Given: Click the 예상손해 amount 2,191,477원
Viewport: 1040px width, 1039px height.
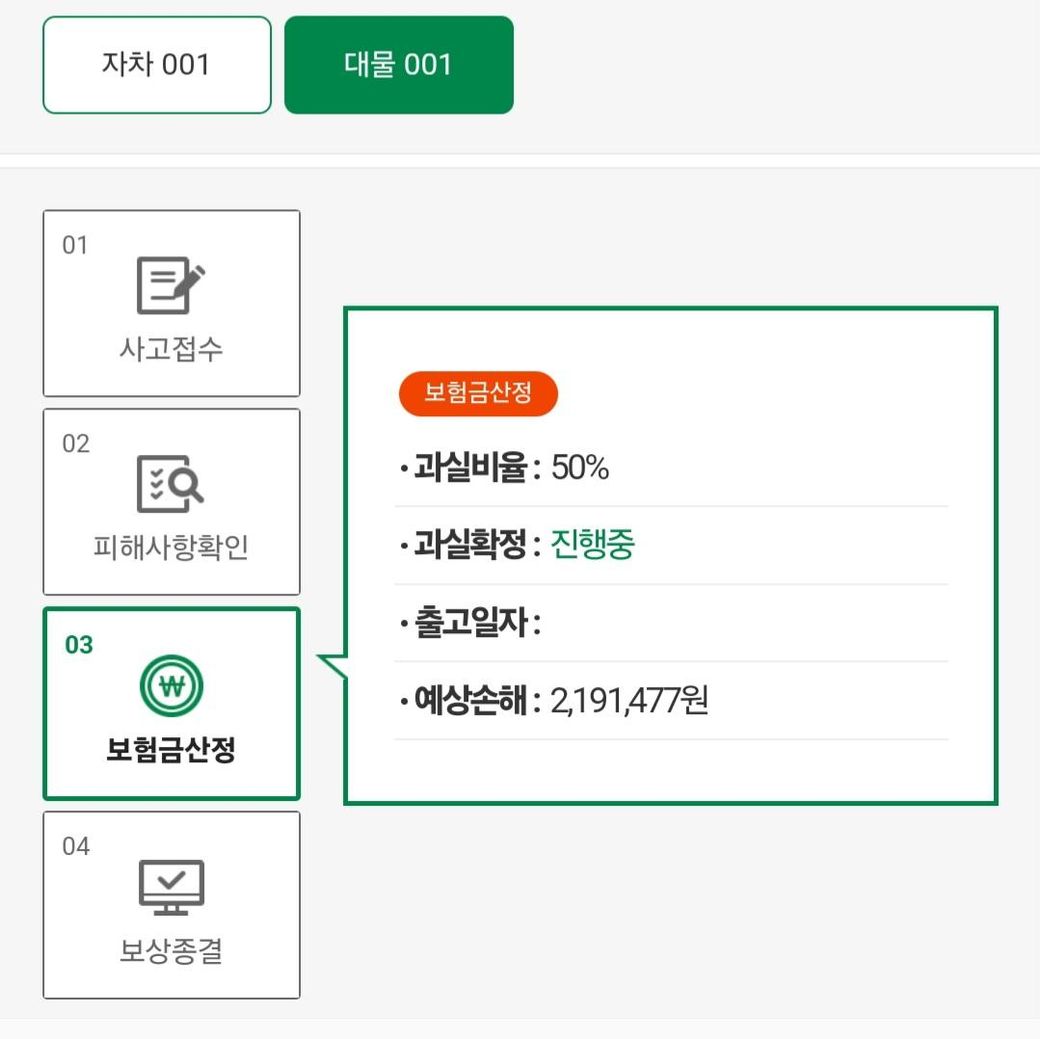Looking at the screenshot, I should [630, 700].
